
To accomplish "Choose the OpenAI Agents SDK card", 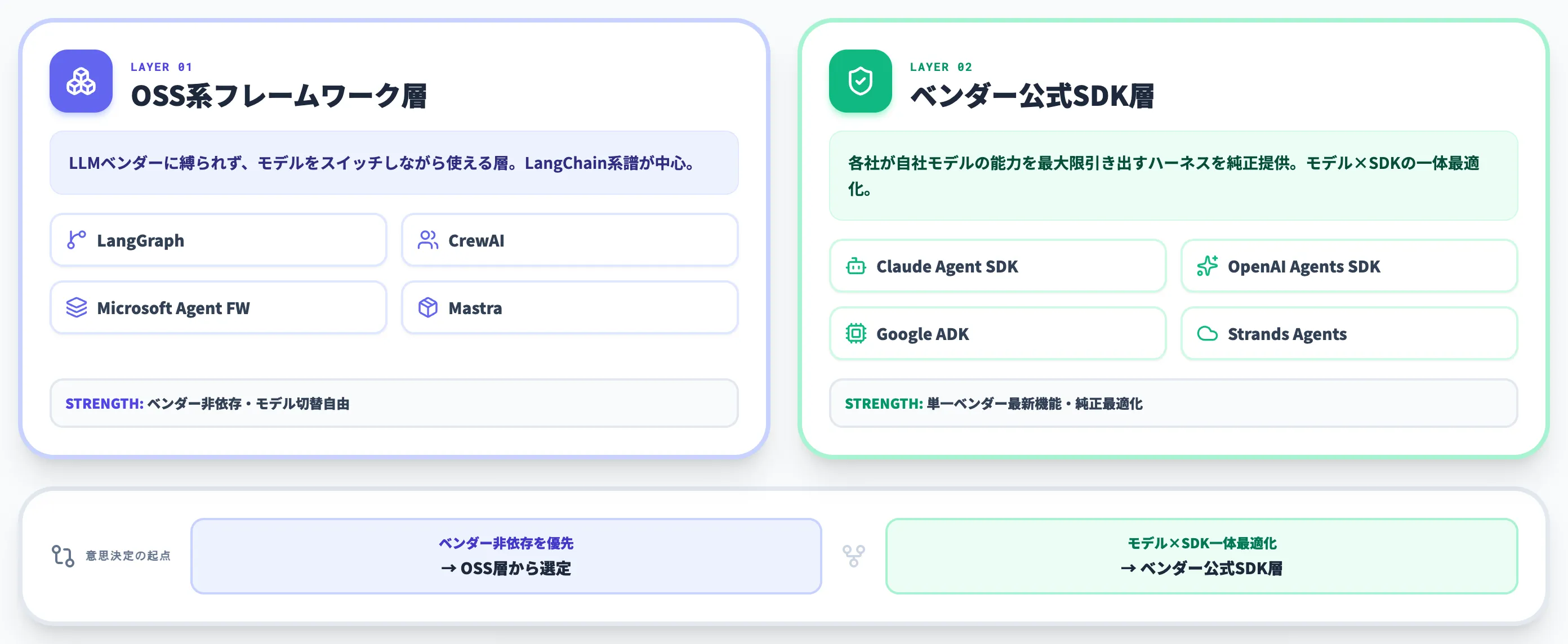I will click(x=1349, y=266).
